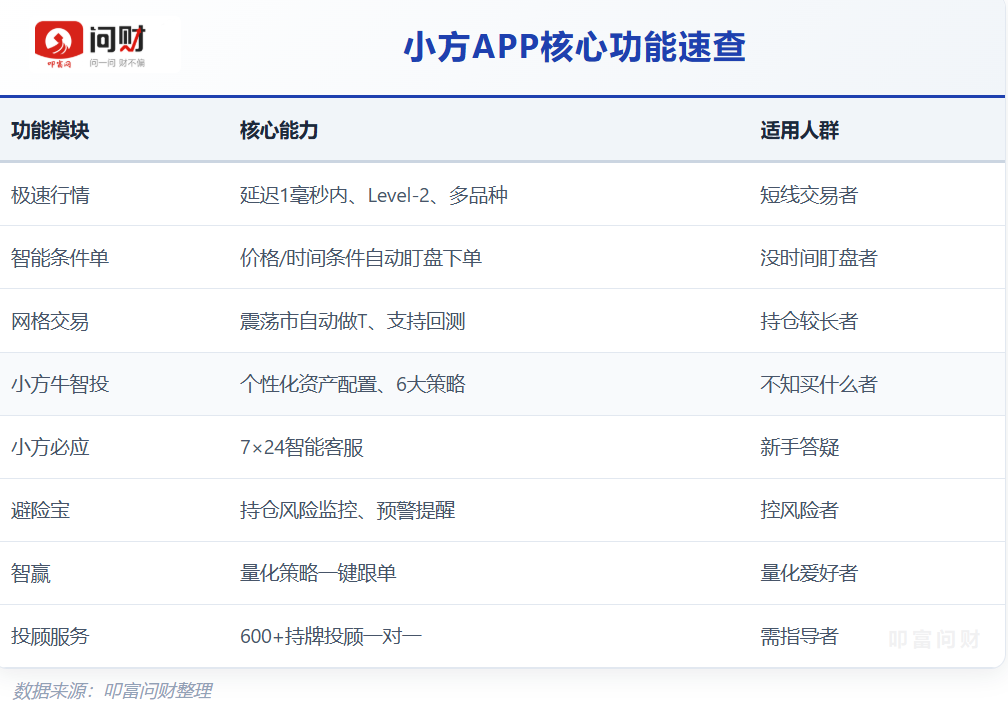Viewport: 1008px width, 704px height.
Task: Click the 适用人群 column header
Action: (x=800, y=131)
